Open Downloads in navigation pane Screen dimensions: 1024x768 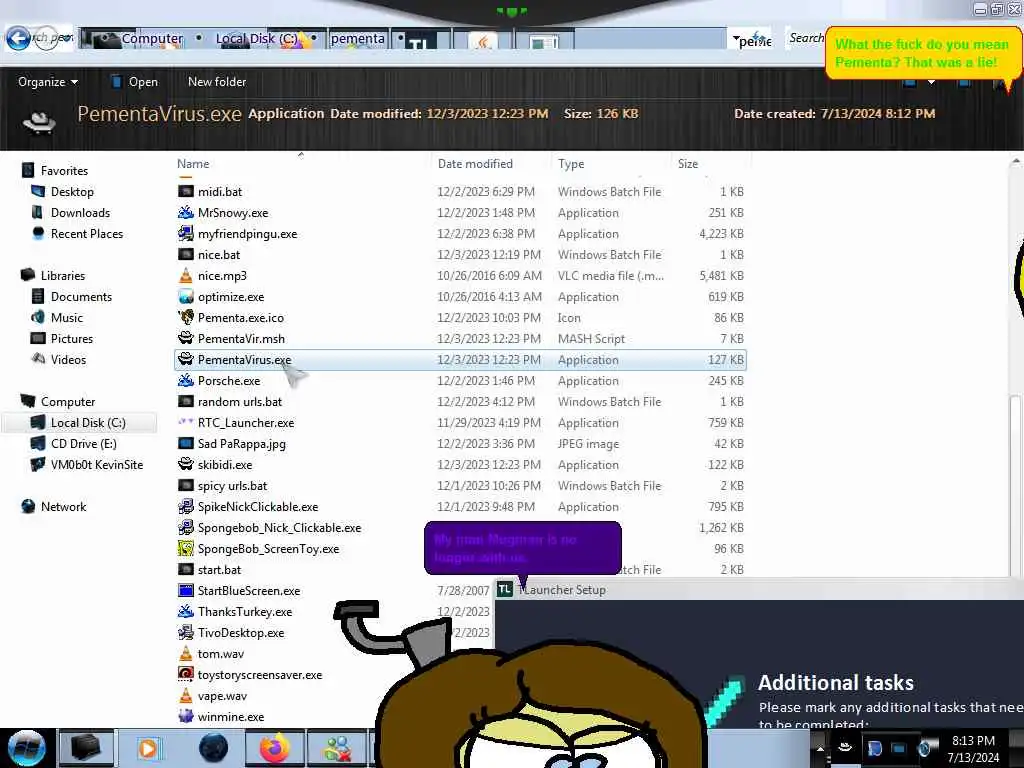(80, 213)
